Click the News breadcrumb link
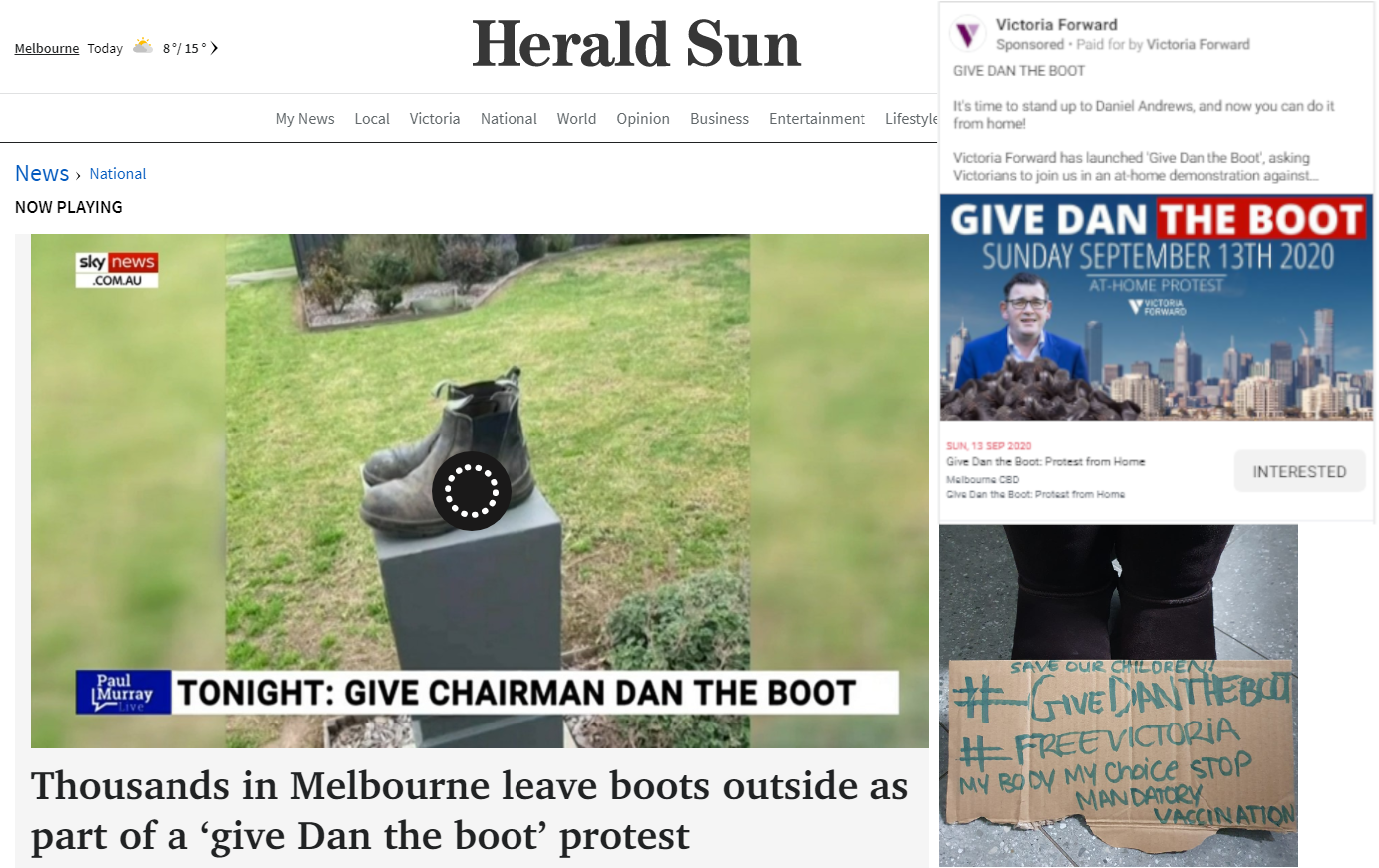 point(42,173)
